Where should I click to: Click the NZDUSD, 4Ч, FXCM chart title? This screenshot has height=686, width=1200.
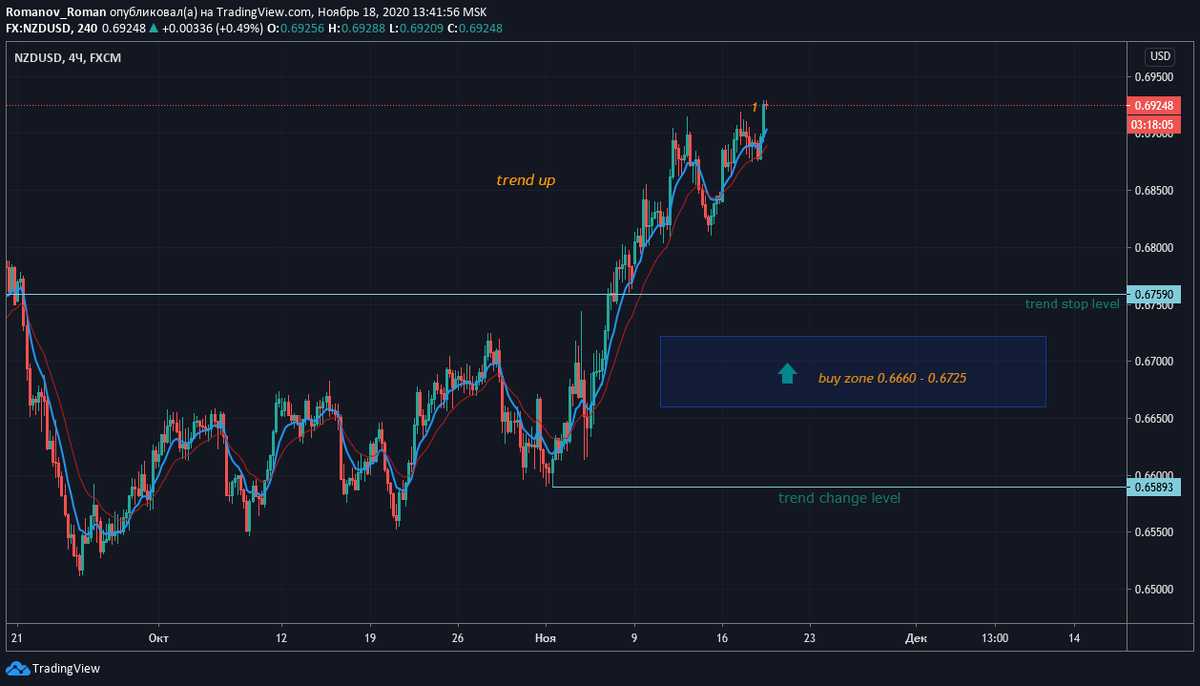coord(67,59)
